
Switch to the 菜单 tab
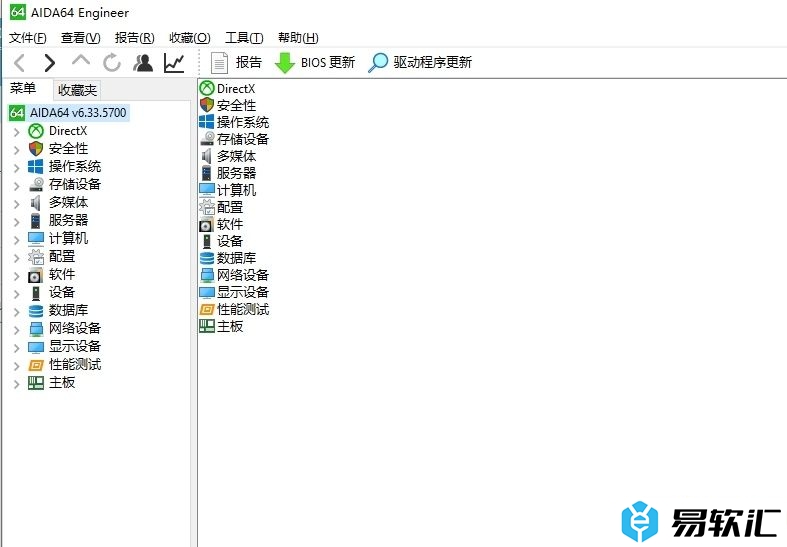point(23,89)
